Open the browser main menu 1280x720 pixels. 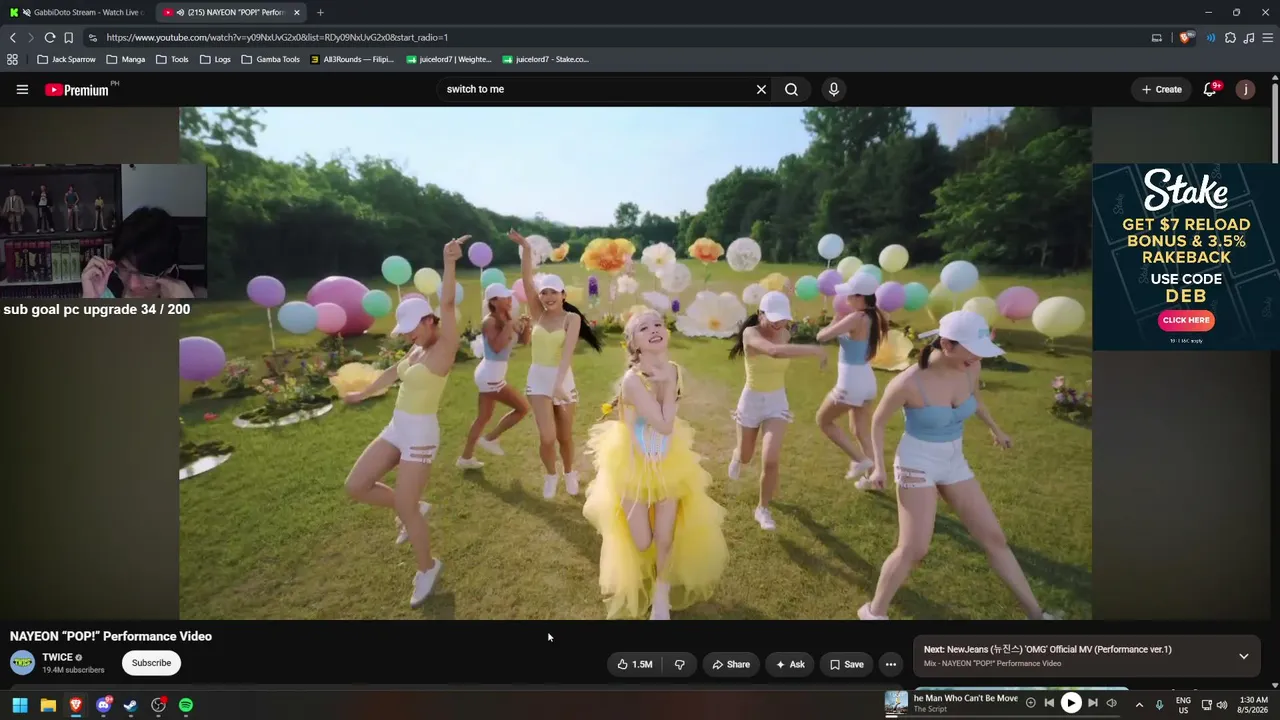pos(1268,38)
